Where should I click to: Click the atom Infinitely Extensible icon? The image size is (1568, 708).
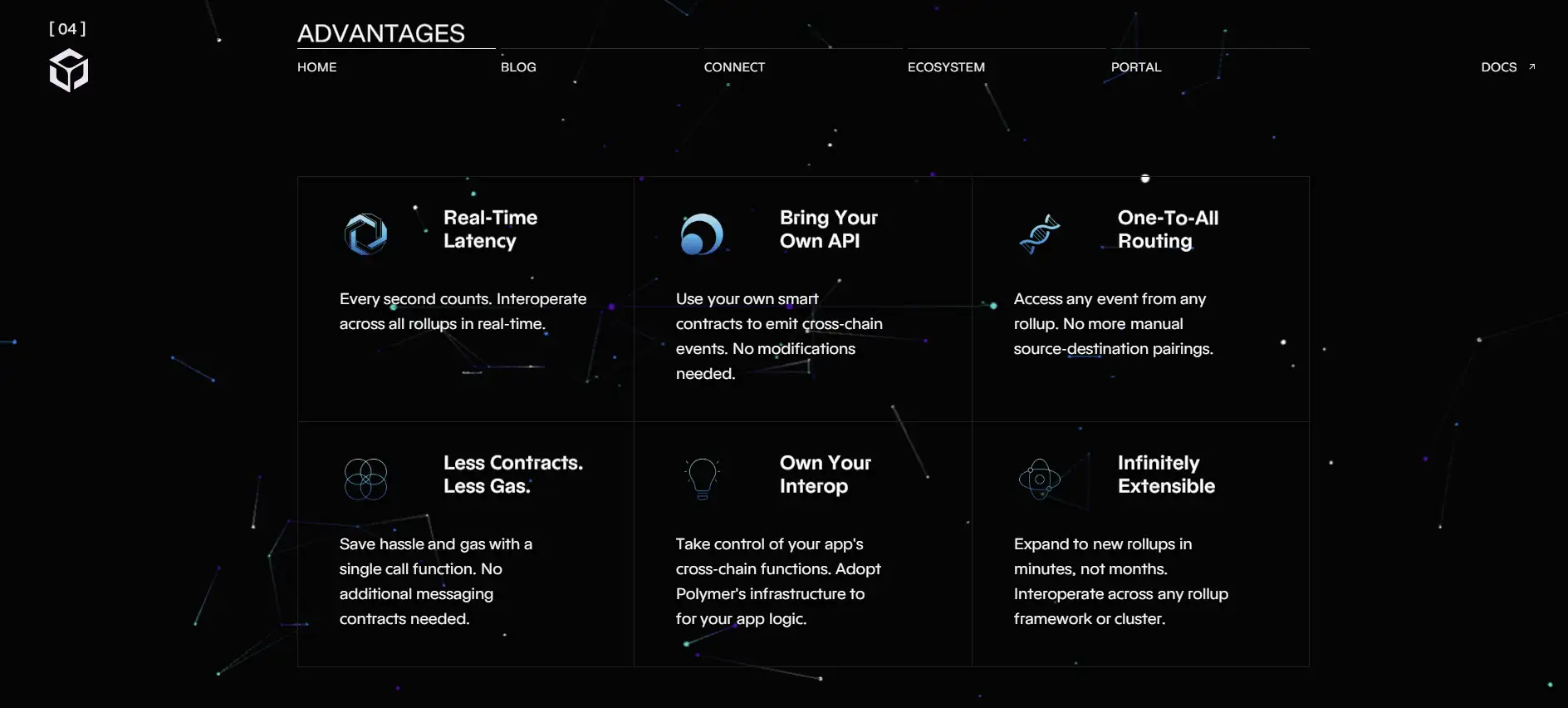coord(1040,479)
